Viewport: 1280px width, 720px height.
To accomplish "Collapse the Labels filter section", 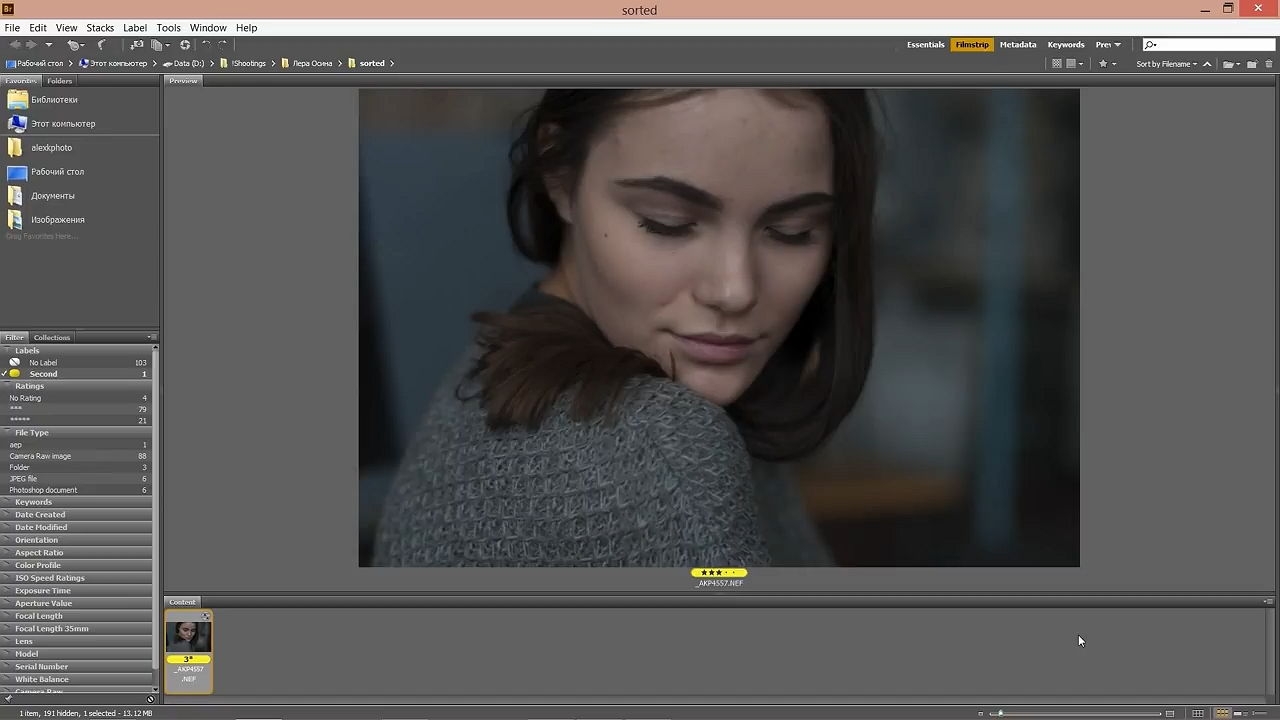I will pos(76,351).
